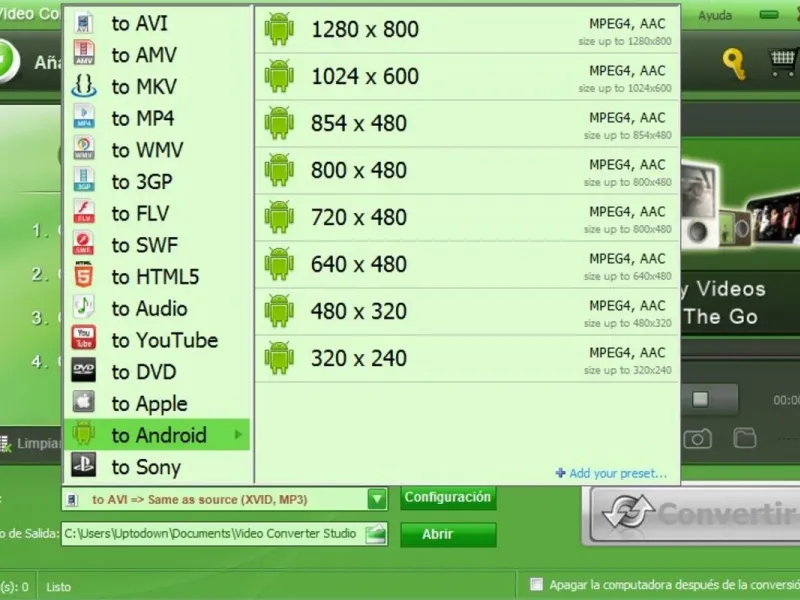Select the Audio music note icon

[84, 307]
